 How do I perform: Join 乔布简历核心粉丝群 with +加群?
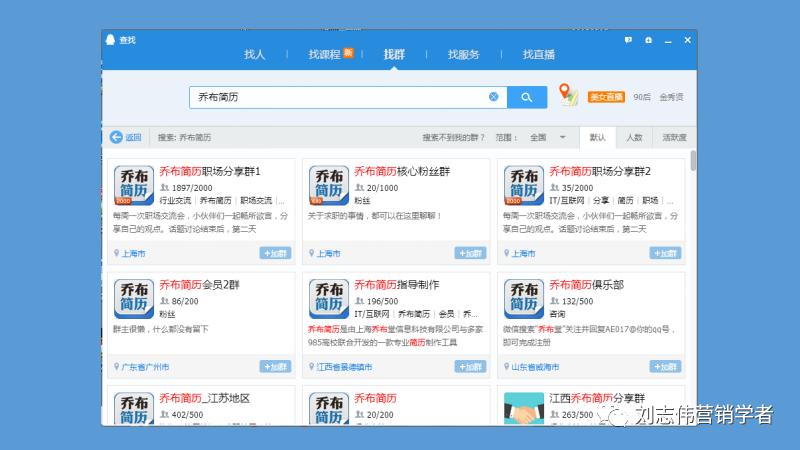(470, 253)
